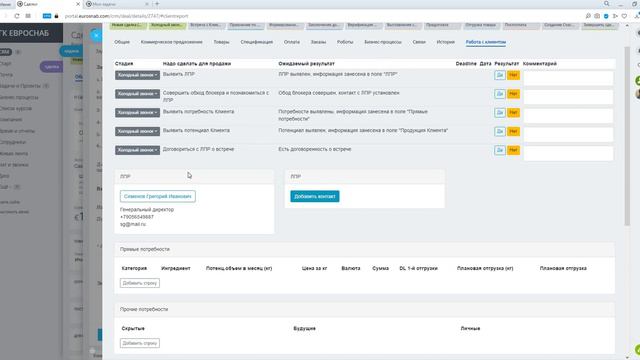Open the "Заказы" tab

(x=318, y=42)
